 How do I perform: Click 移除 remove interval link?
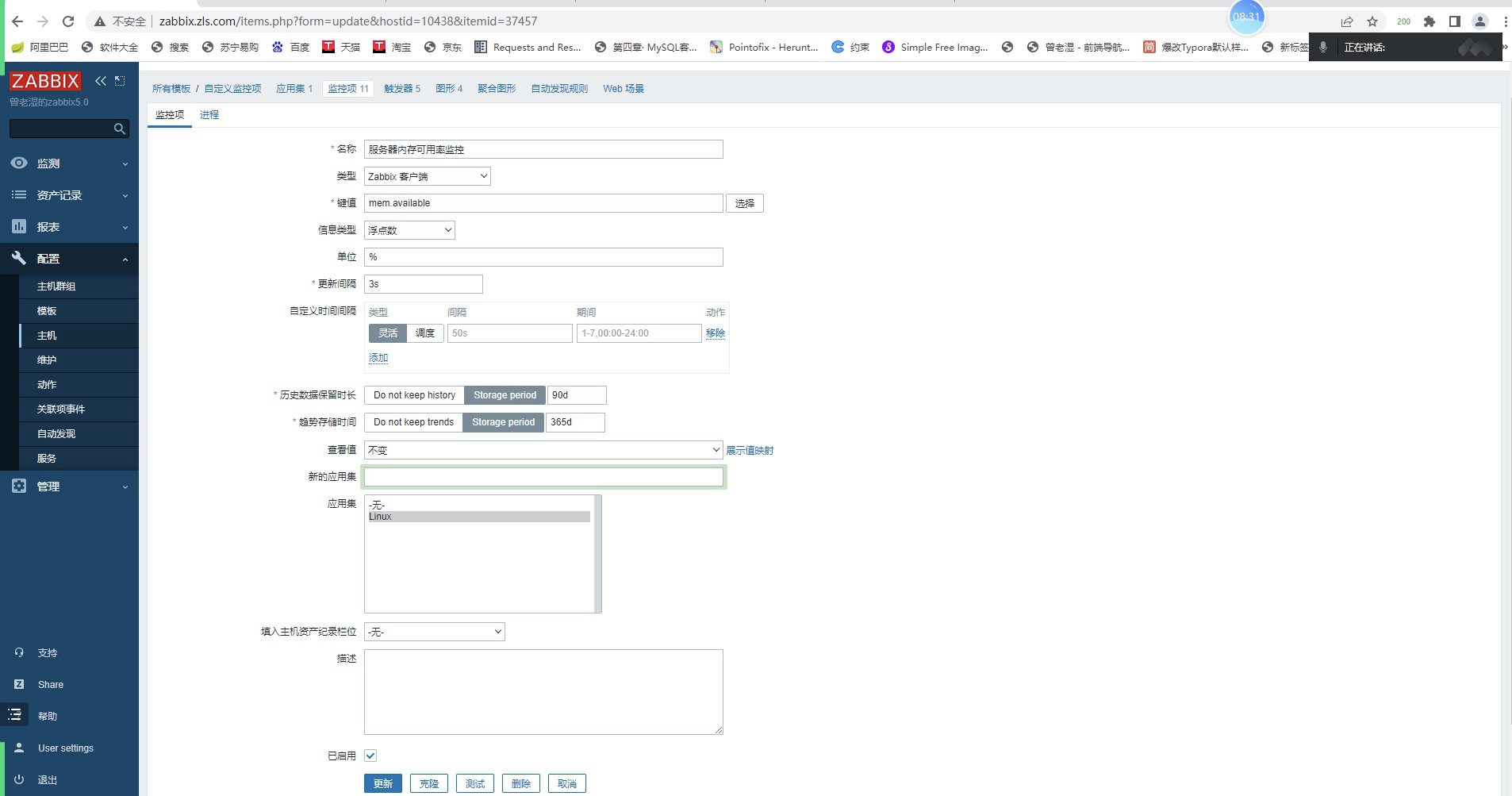[x=716, y=333]
